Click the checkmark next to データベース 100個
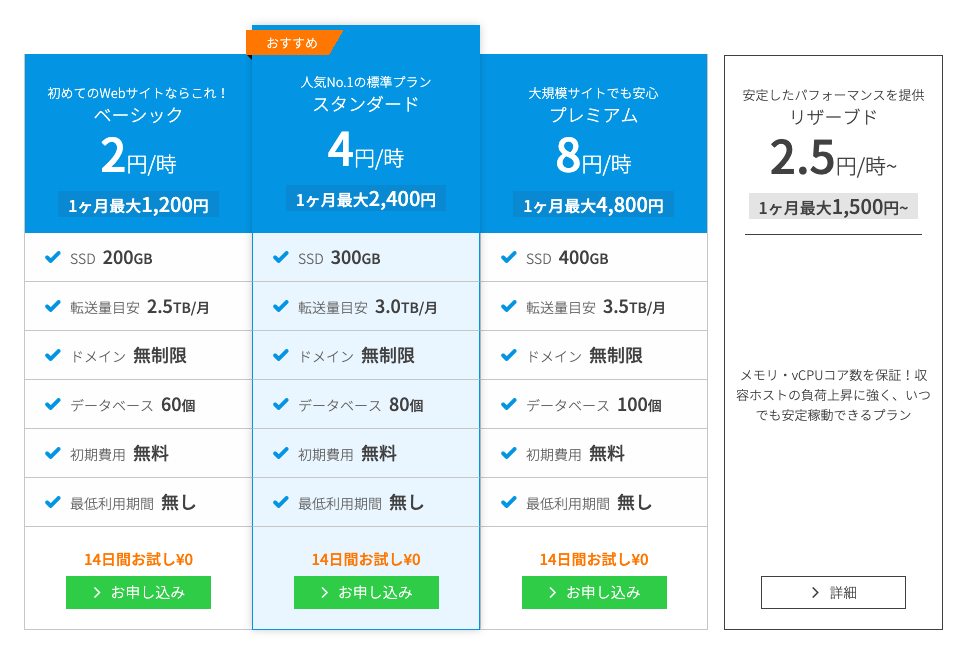This screenshot has height=657, width=967. point(509,404)
